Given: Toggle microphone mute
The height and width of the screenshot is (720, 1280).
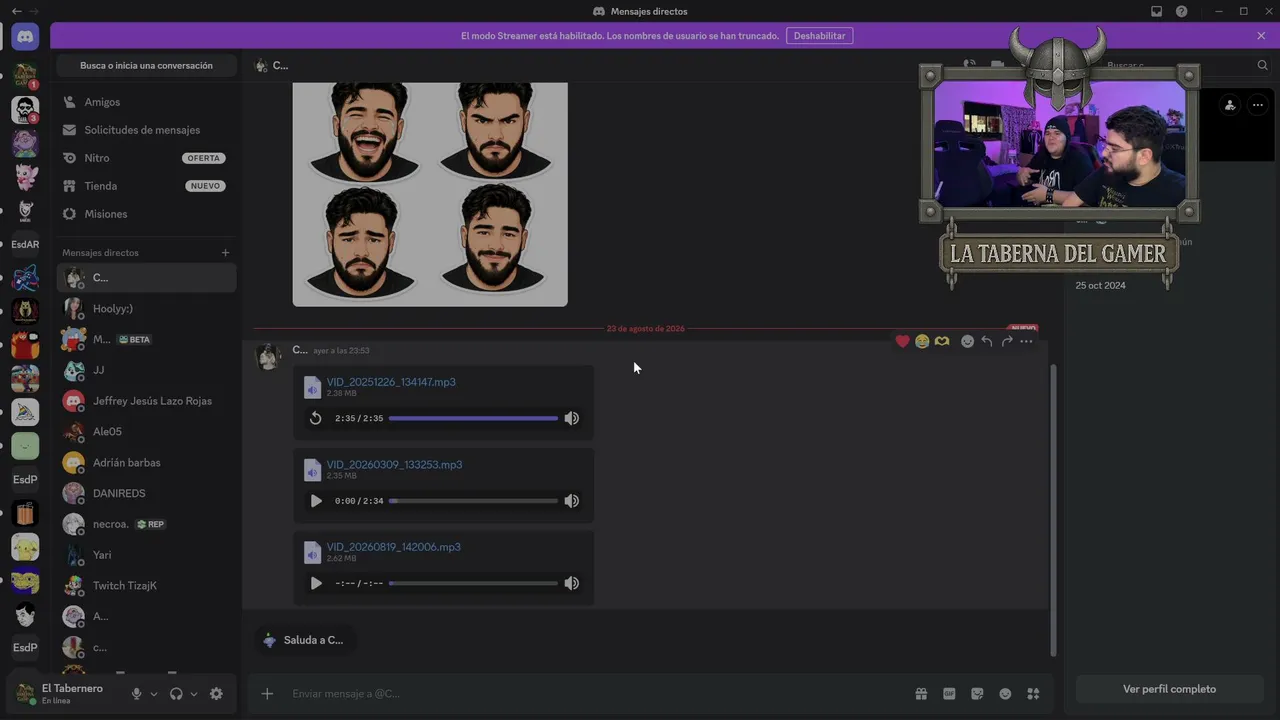Looking at the screenshot, I should click(137, 694).
